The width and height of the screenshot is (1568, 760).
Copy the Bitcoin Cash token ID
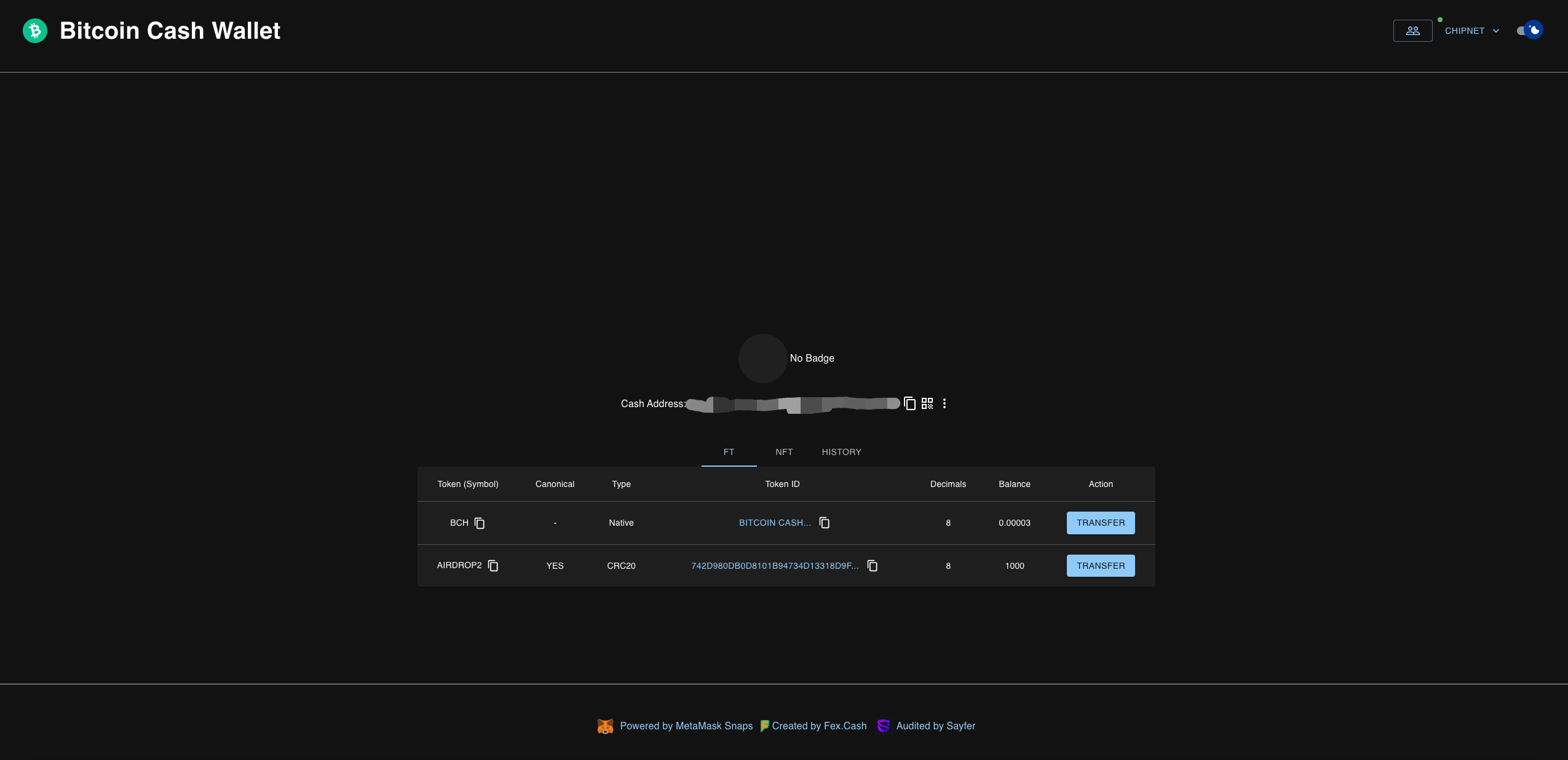[825, 523]
